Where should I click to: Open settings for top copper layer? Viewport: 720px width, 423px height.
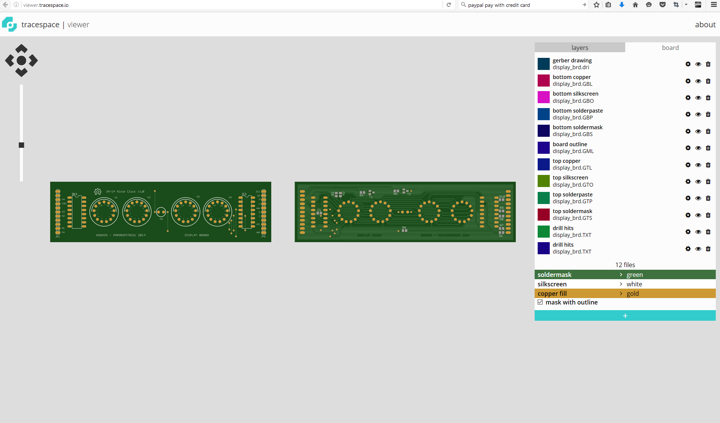click(x=688, y=165)
